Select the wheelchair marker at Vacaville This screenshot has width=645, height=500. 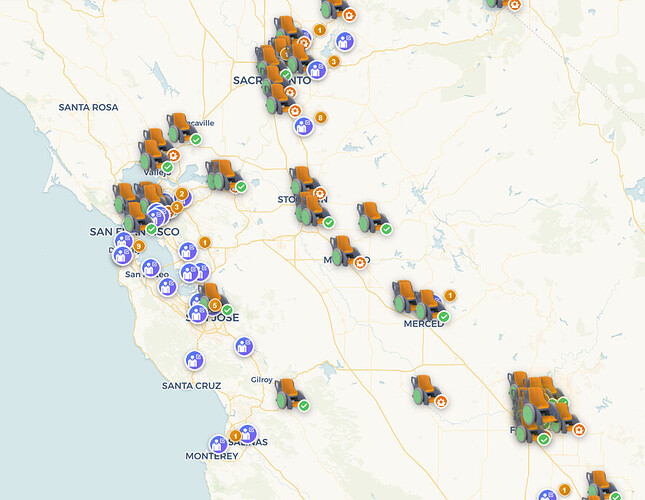[182, 128]
